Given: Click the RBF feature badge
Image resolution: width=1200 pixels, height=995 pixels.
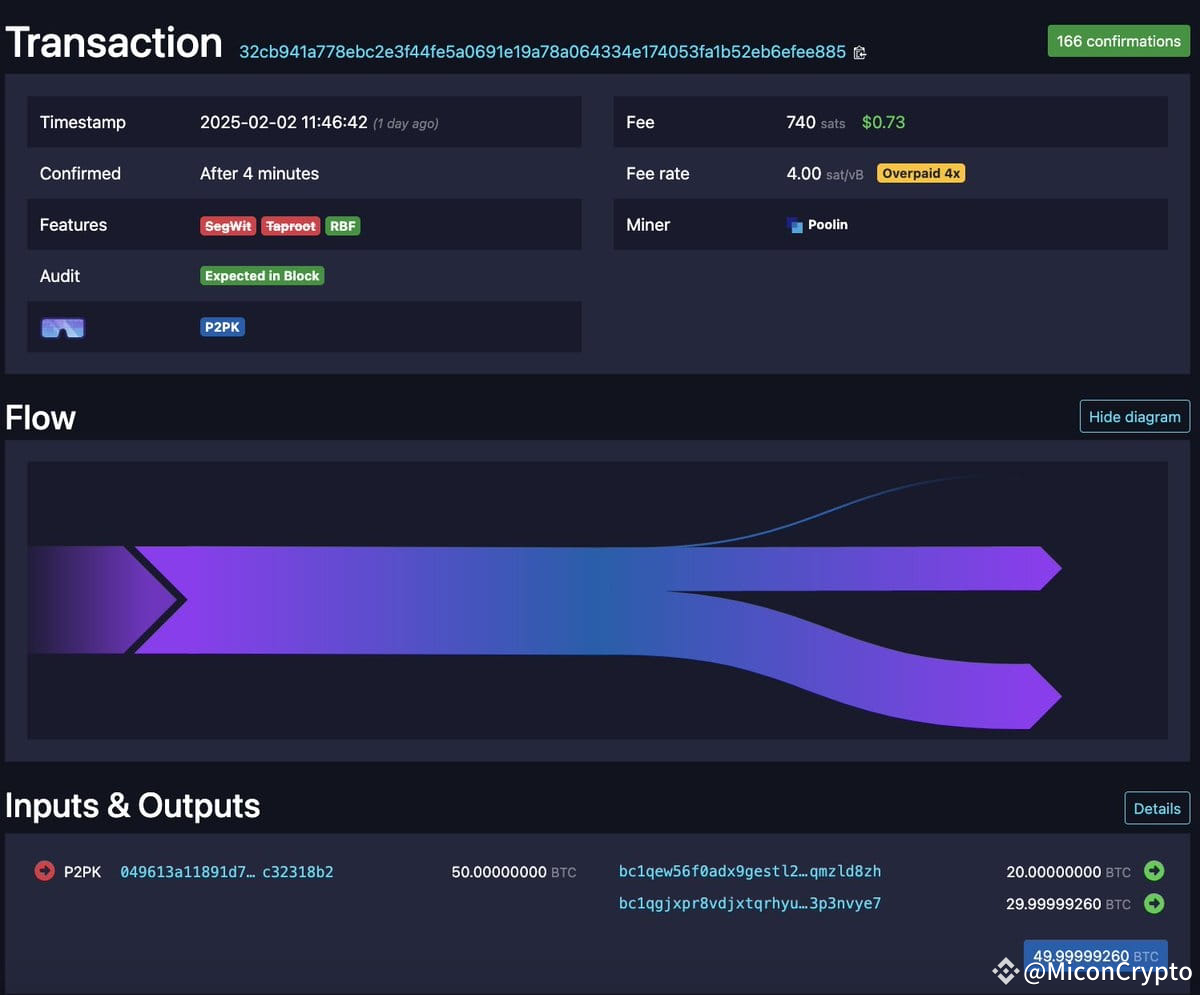Looking at the screenshot, I should [343, 226].
